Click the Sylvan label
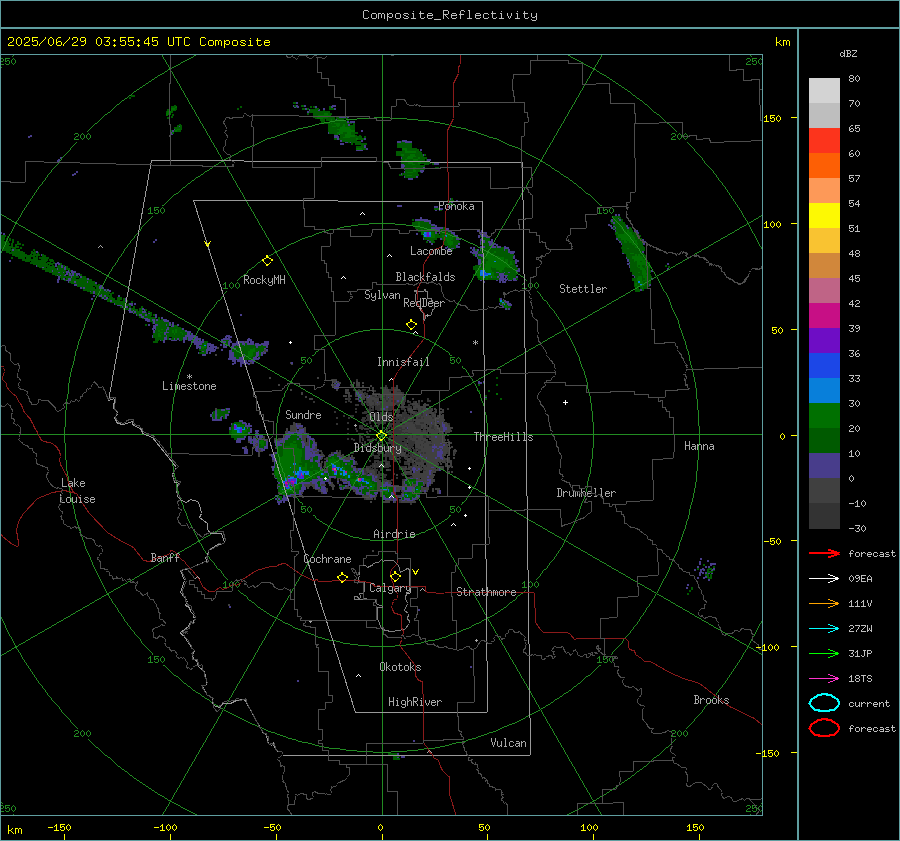 [382, 295]
